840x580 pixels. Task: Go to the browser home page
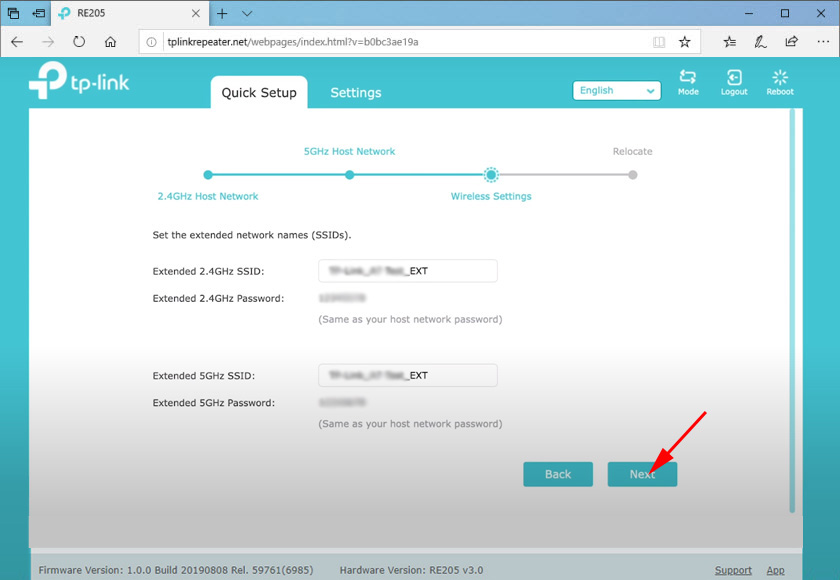point(110,42)
